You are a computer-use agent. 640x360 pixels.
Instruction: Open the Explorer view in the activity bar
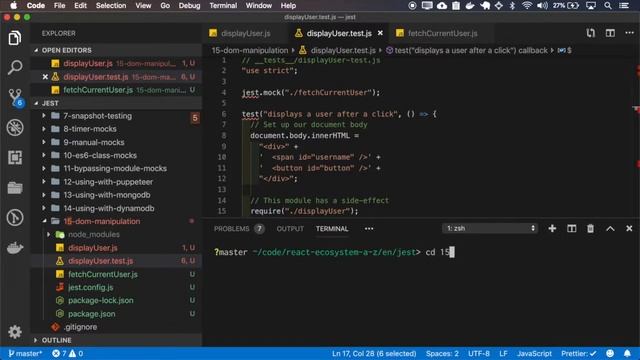(x=15, y=38)
